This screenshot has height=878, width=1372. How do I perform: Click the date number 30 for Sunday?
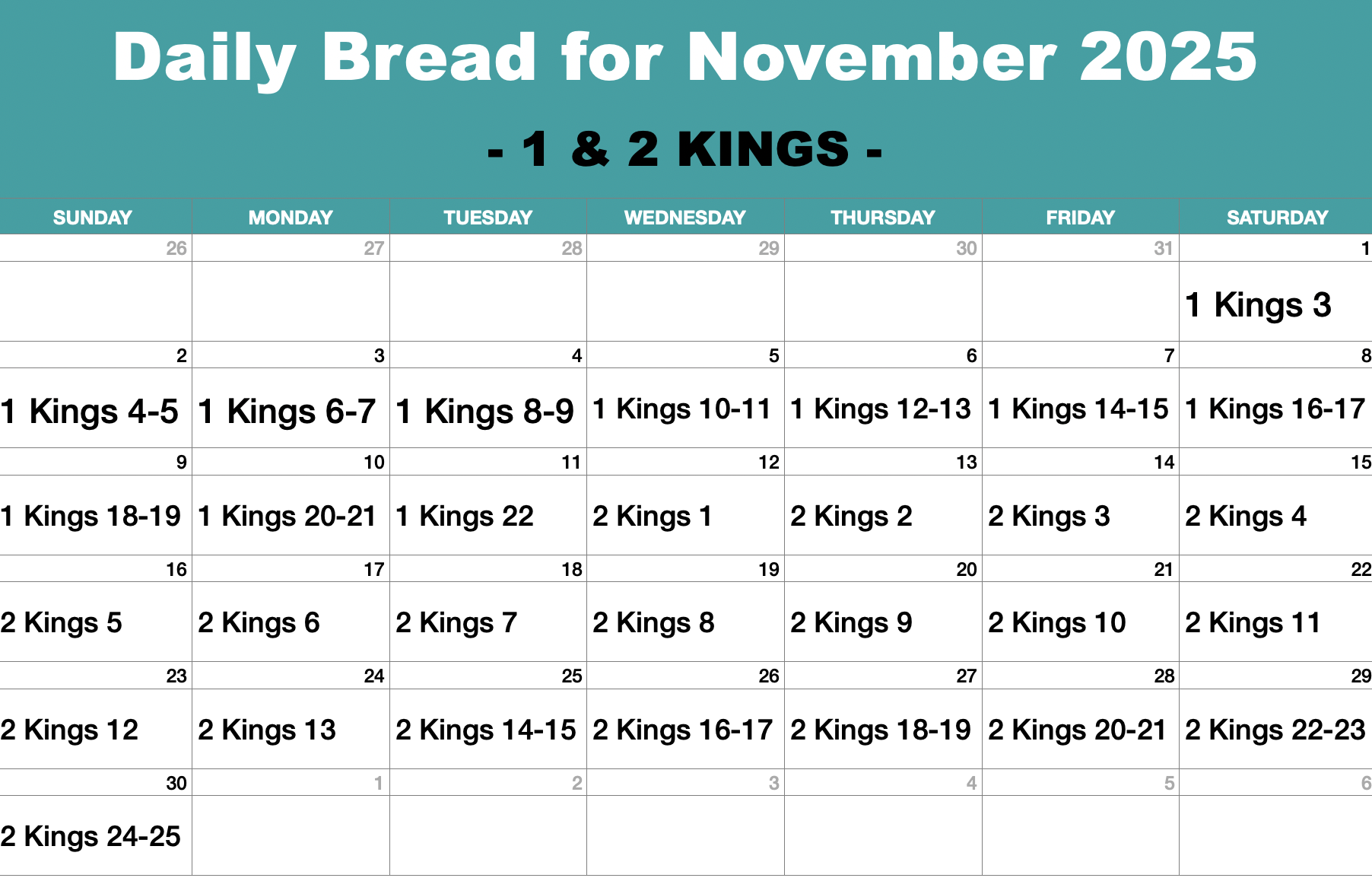[x=176, y=784]
